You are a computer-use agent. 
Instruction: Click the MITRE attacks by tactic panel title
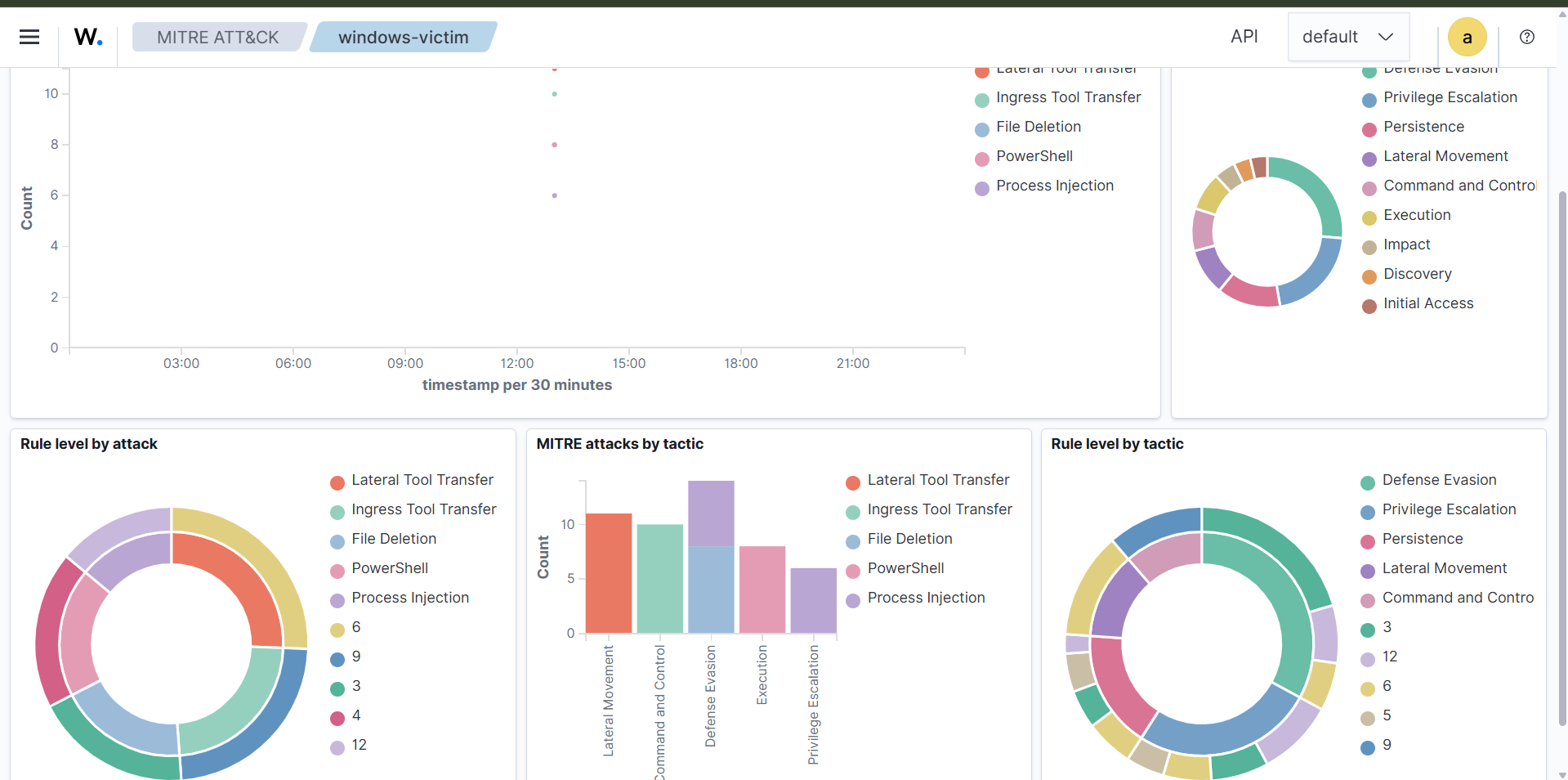click(620, 444)
